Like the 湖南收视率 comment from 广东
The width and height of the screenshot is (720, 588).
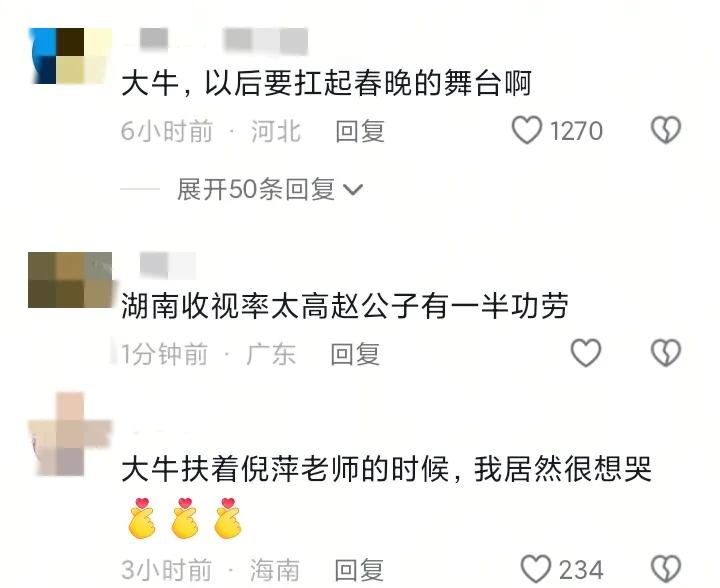pyautogui.click(x=585, y=353)
